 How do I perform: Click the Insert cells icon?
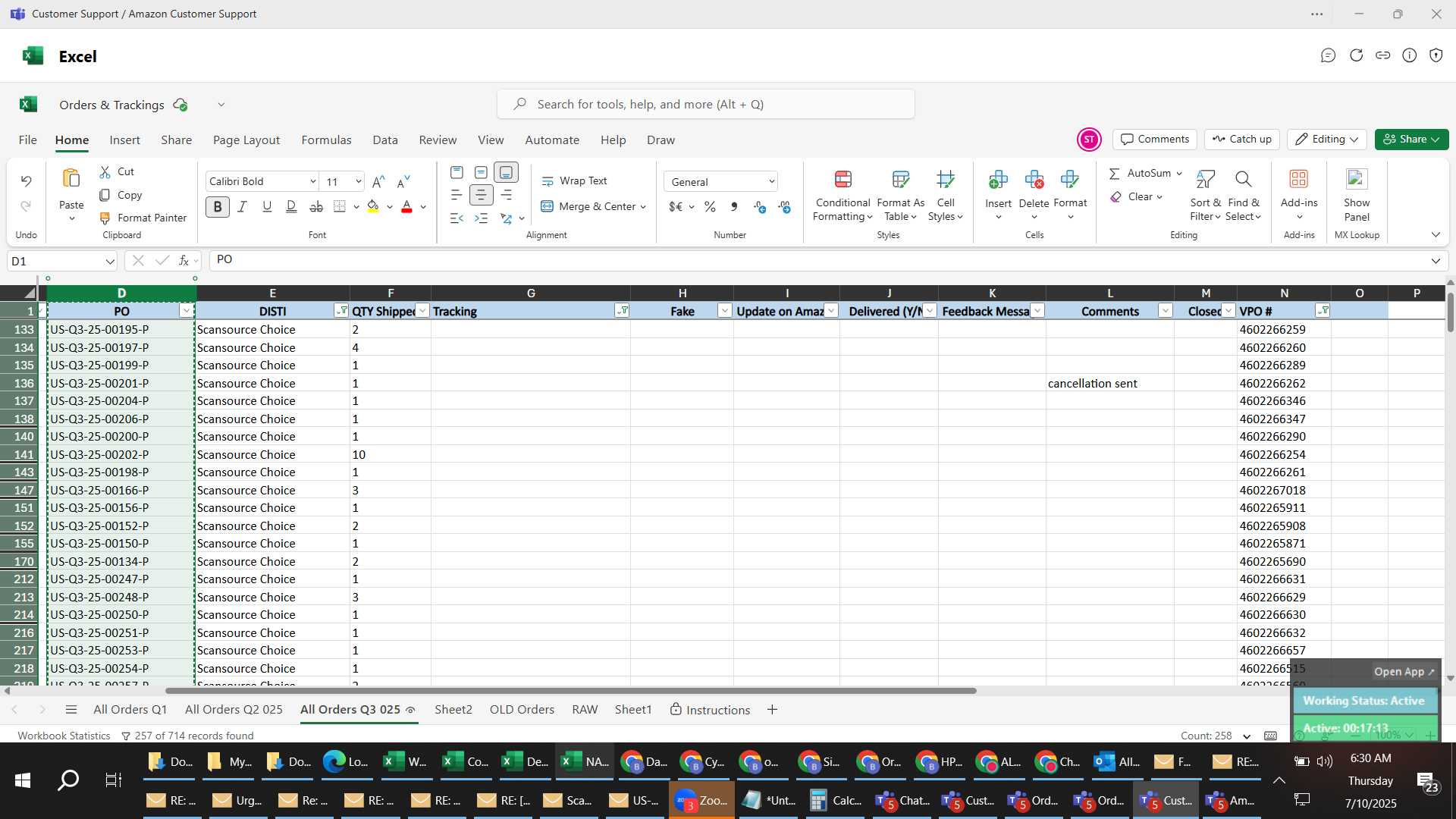(998, 180)
